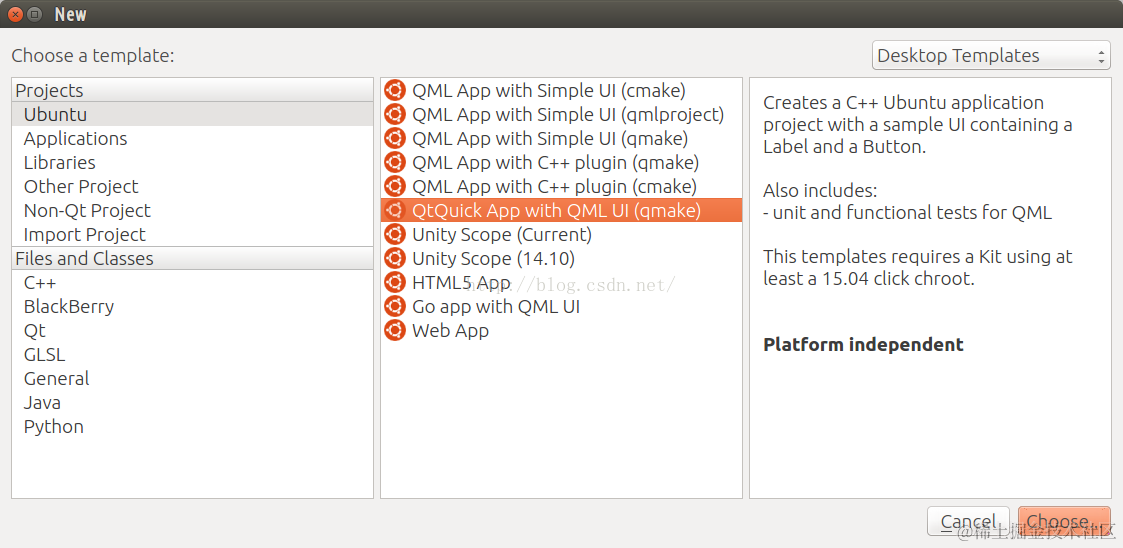Select the Python files category

tap(54, 427)
